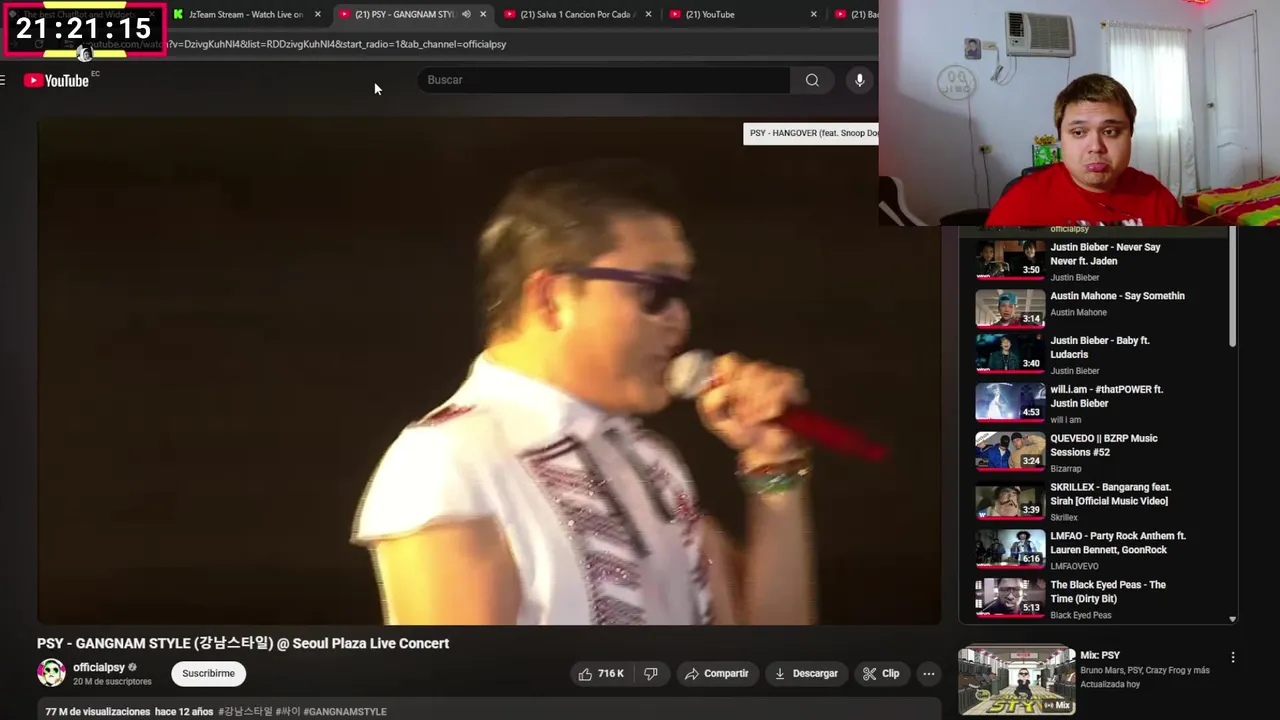Open QUEVEDO BZRP Music Sessions #52 thumbnail
The height and width of the screenshot is (720, 1280).
[x=1010, y=451]
